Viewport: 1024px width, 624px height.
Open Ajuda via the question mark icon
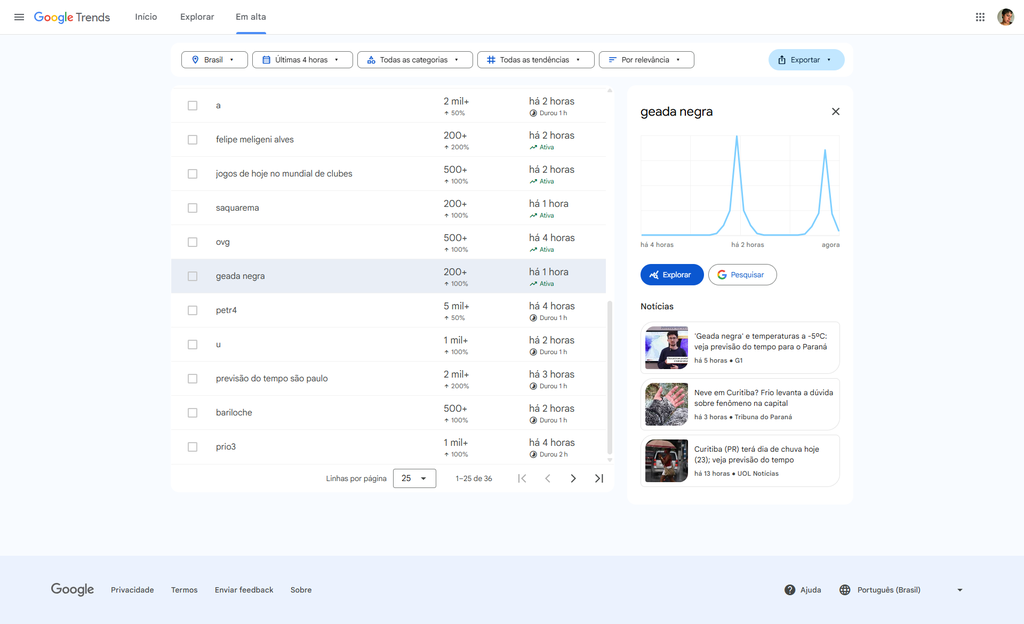(789, 589)
